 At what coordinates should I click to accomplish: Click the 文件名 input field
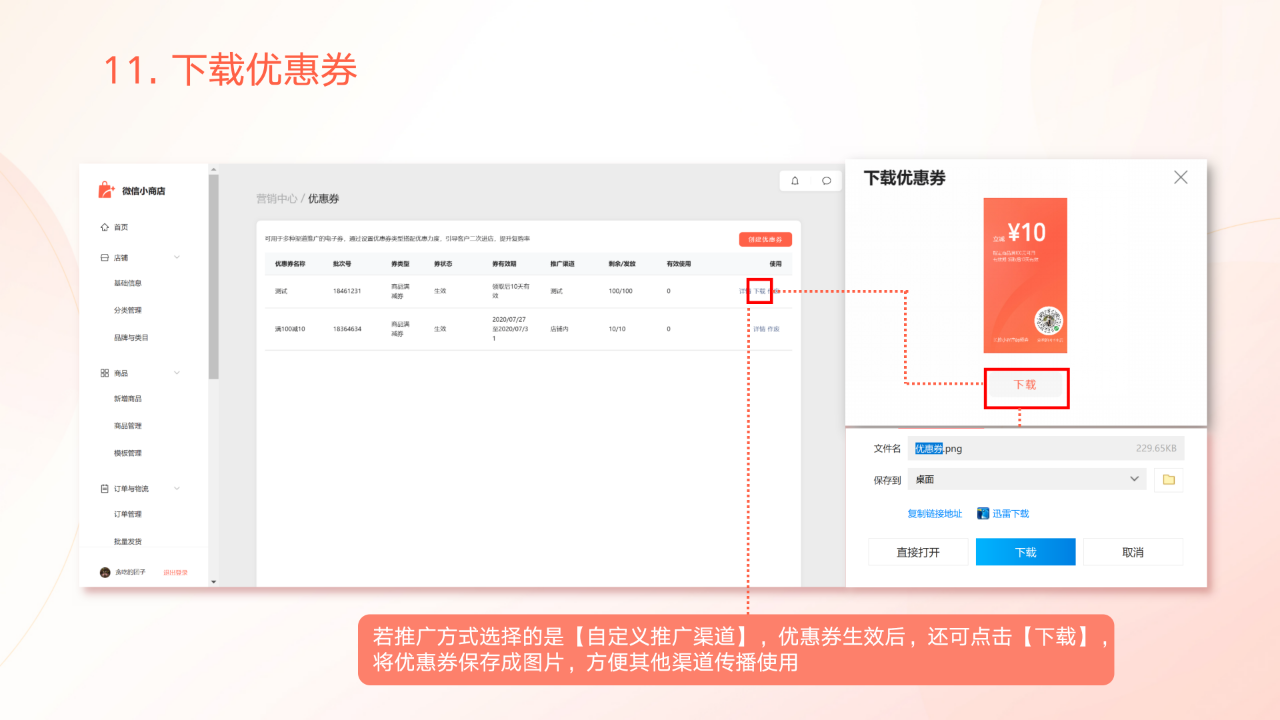(1046, 448)
